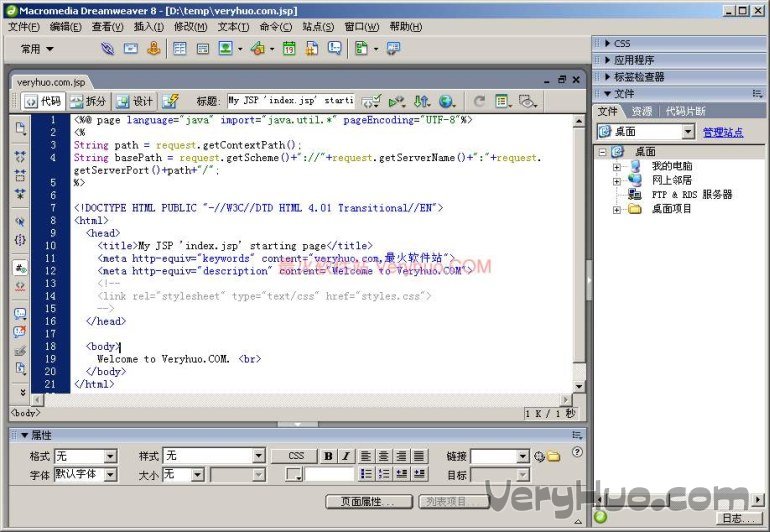The height and width of the screenshot is (532, 770).
Task: Click the Collapse Selection icon
Action: (x=20, y=175)
